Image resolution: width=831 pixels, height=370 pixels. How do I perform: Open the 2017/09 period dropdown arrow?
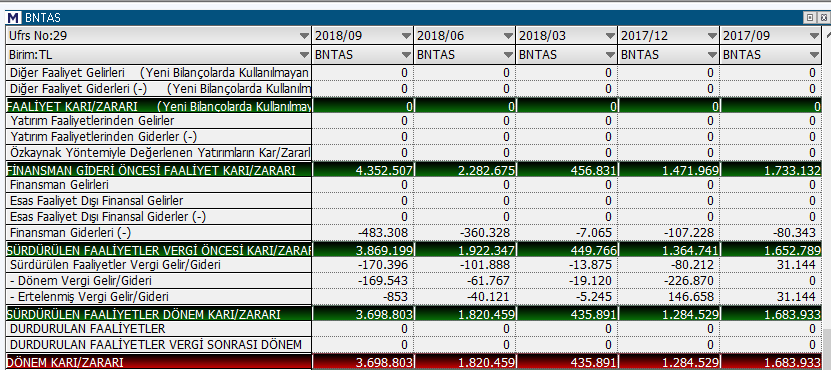[815, 36]
